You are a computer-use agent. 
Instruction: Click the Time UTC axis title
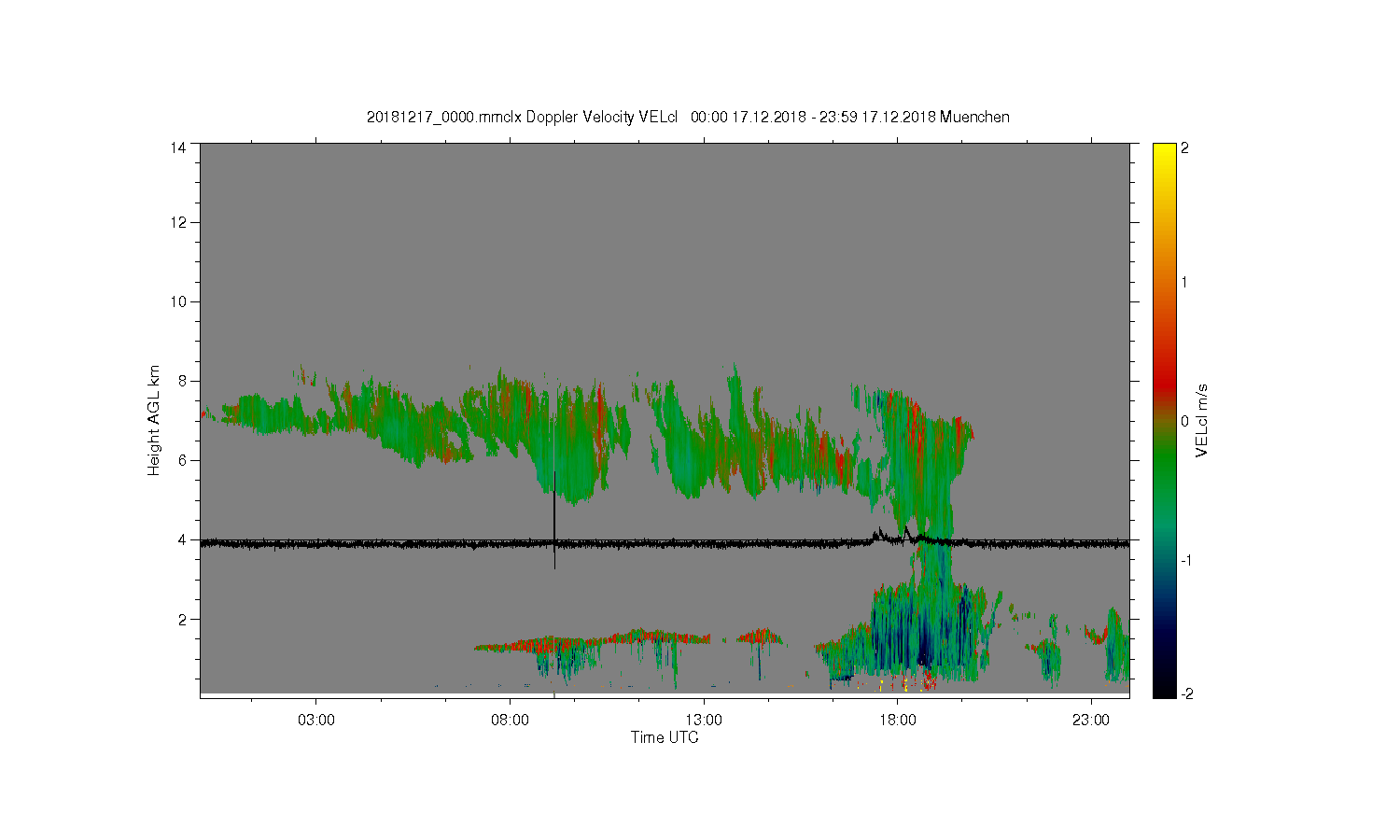665,737
